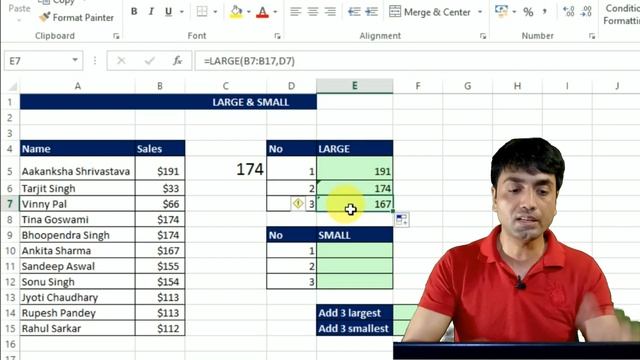
Task: Open Merge & Center dropdown arrow
Action: [x=480, y=12]
